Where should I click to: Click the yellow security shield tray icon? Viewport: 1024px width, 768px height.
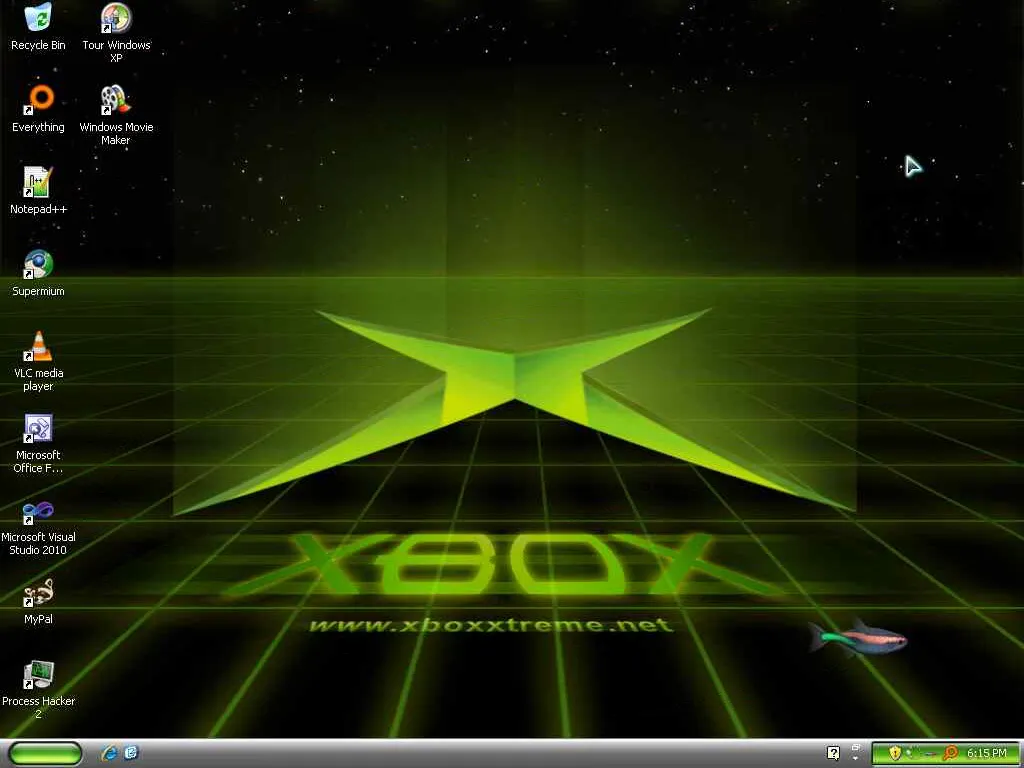(895, 753)
